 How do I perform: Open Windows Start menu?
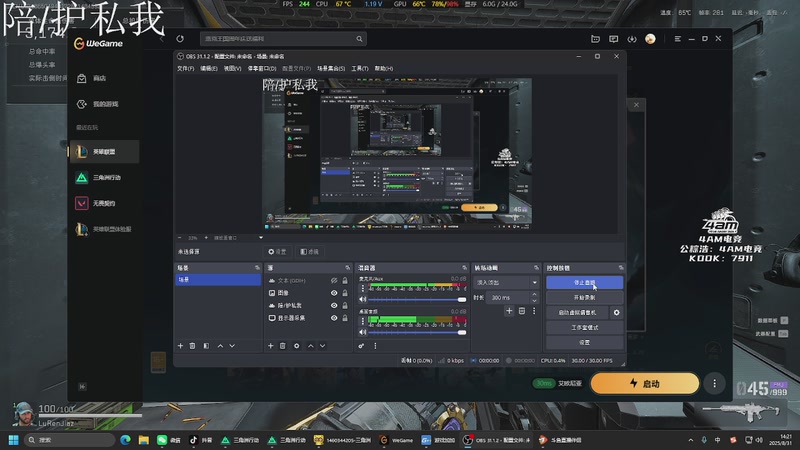[14, 440]
